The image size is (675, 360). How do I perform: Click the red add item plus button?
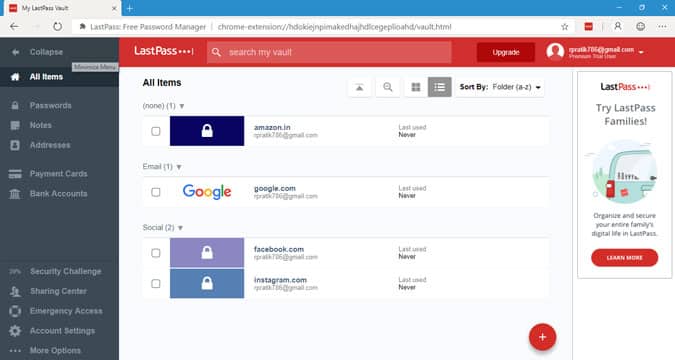coord(542,337)
